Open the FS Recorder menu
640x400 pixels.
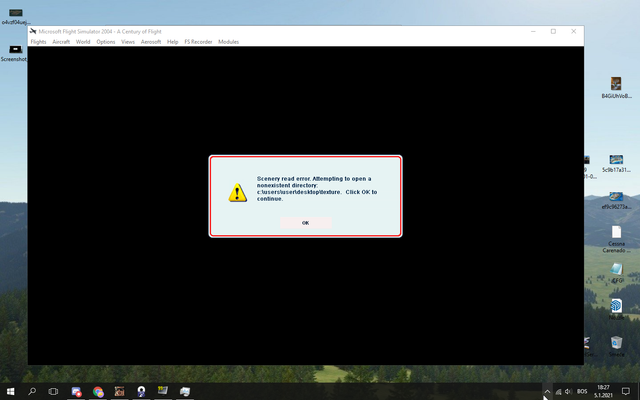tap(198, 42)
